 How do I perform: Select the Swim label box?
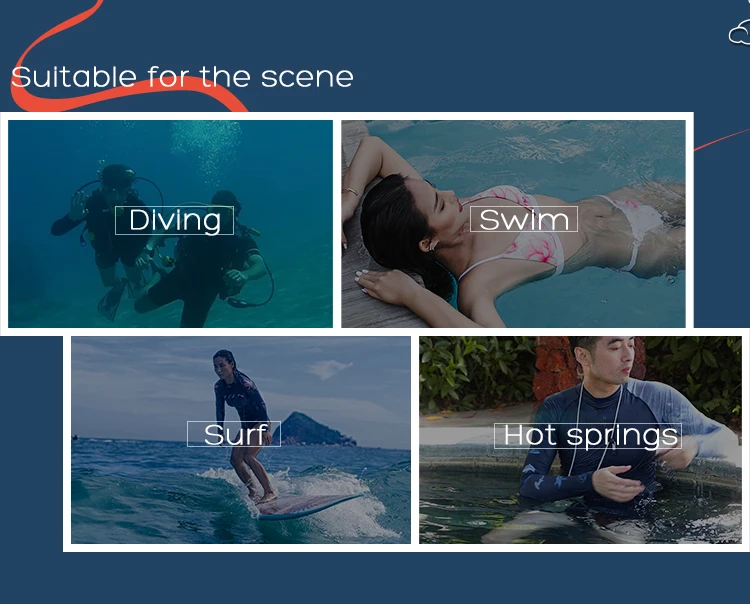click(x=524, y=219)
